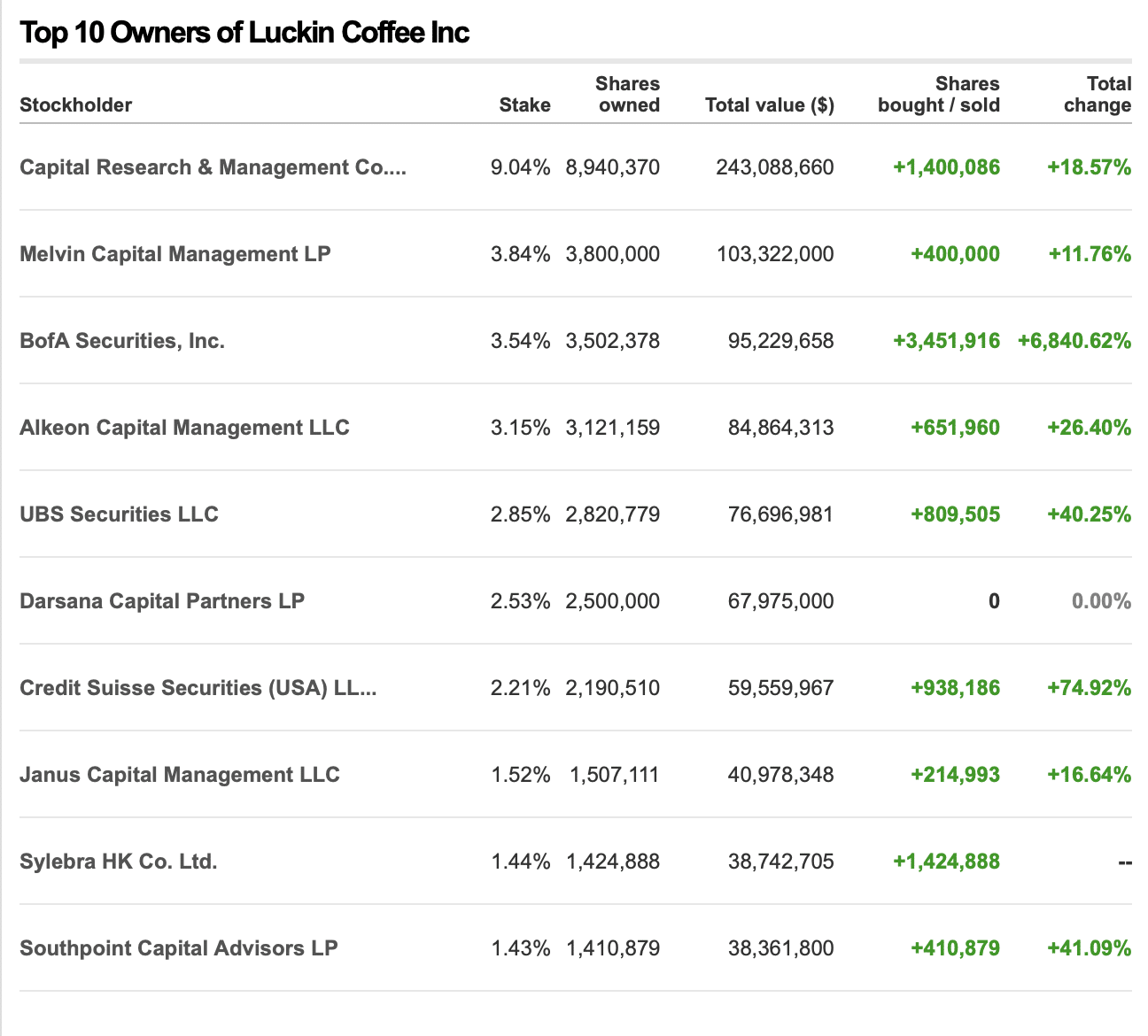Select the 9.04% stake value
This screenshot has height=1036, width=1148.
(521, 167)
